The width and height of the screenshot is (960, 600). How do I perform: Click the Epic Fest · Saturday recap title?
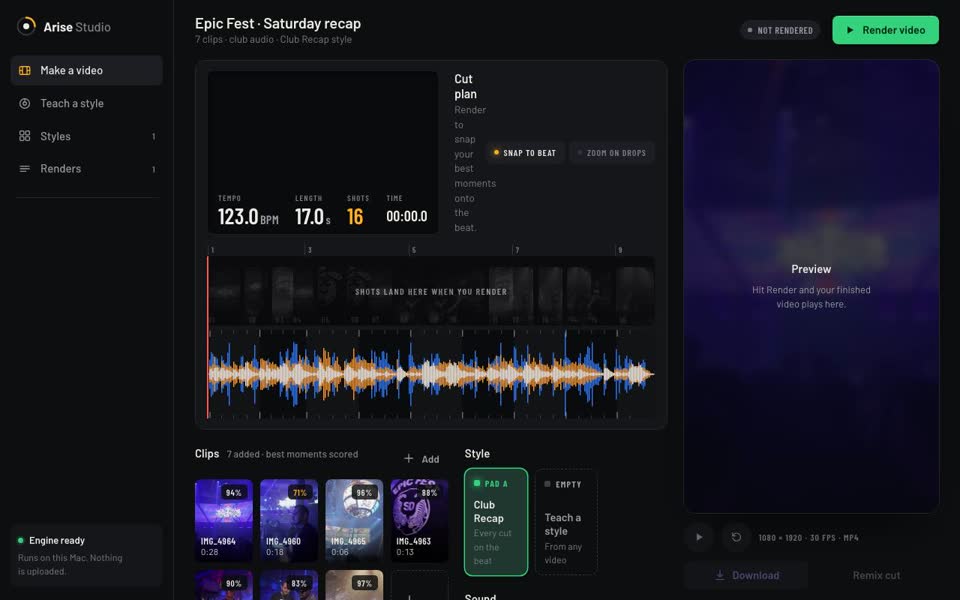click(x=278, y=23)
